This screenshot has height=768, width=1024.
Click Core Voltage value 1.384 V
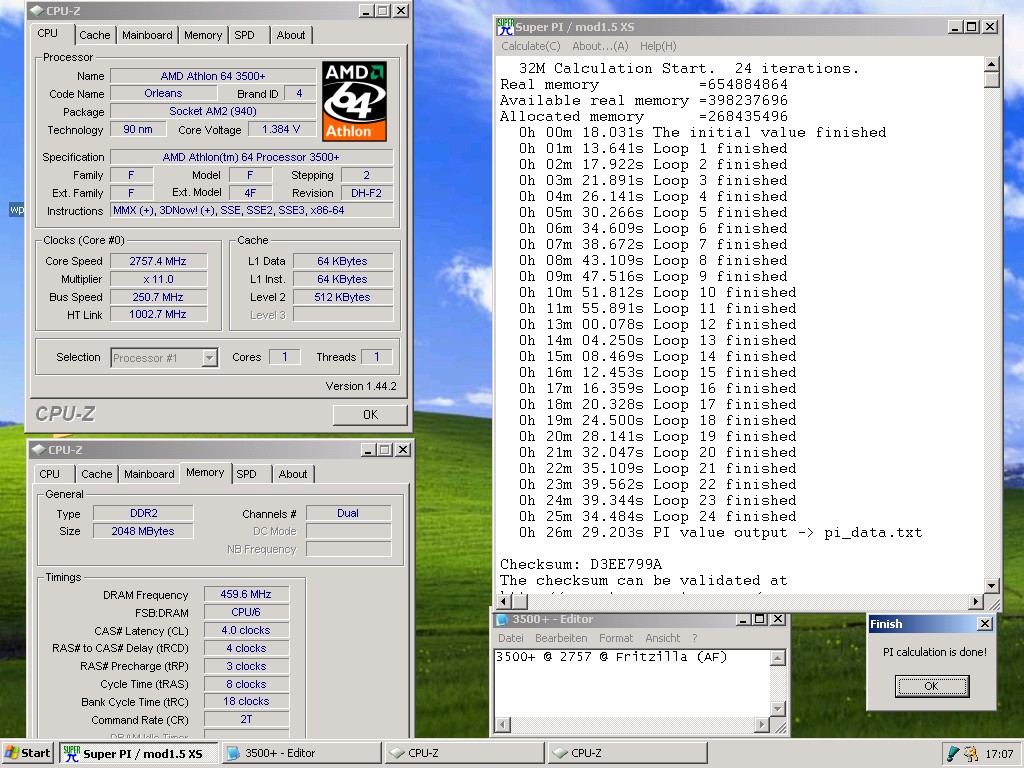pos(281,129)
